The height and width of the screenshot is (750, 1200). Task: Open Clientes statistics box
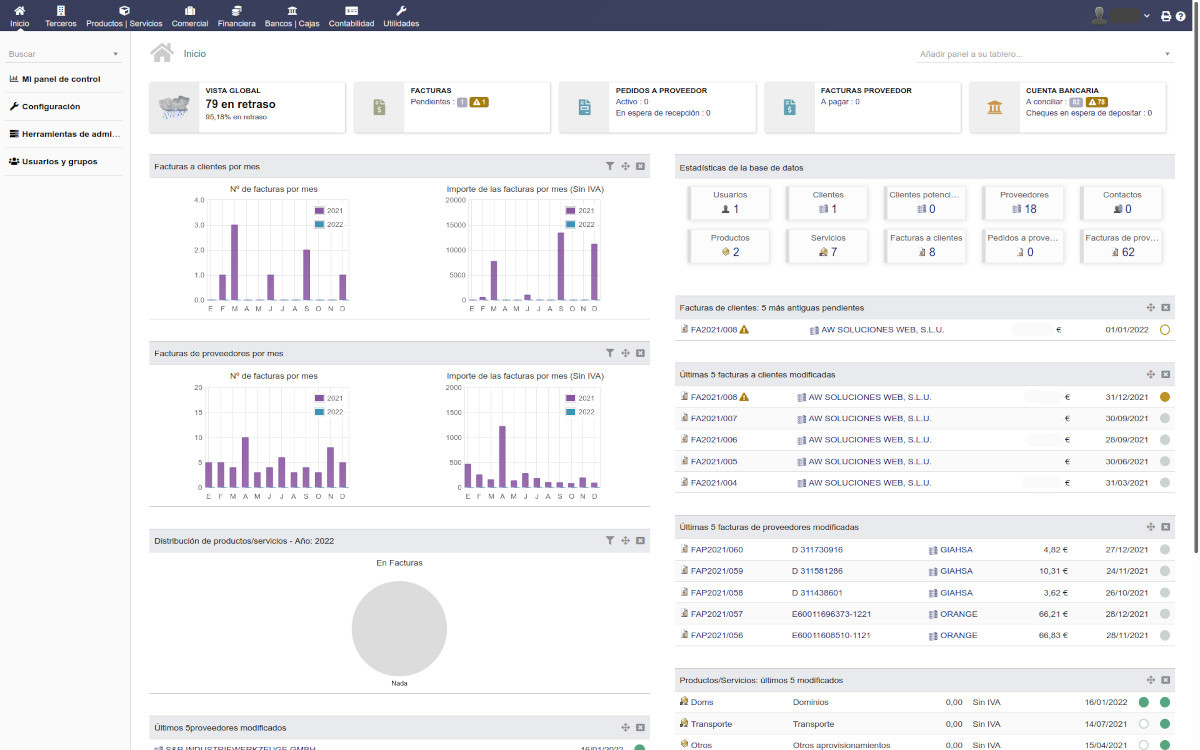coord(828,202)
